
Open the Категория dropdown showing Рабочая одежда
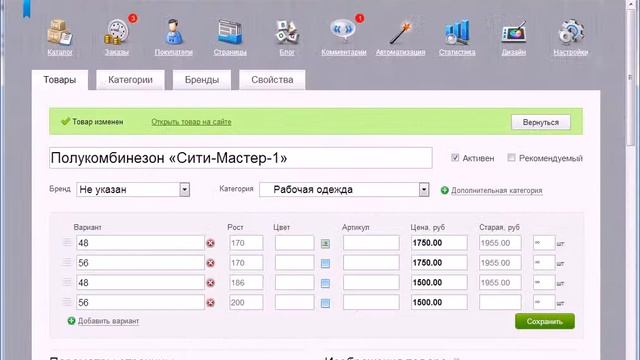pyautogui.click(x=344, y=189)
